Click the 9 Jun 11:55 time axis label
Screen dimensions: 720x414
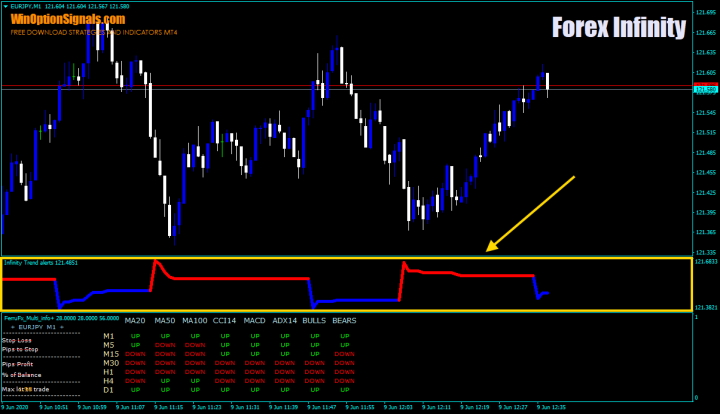[360, 407]
